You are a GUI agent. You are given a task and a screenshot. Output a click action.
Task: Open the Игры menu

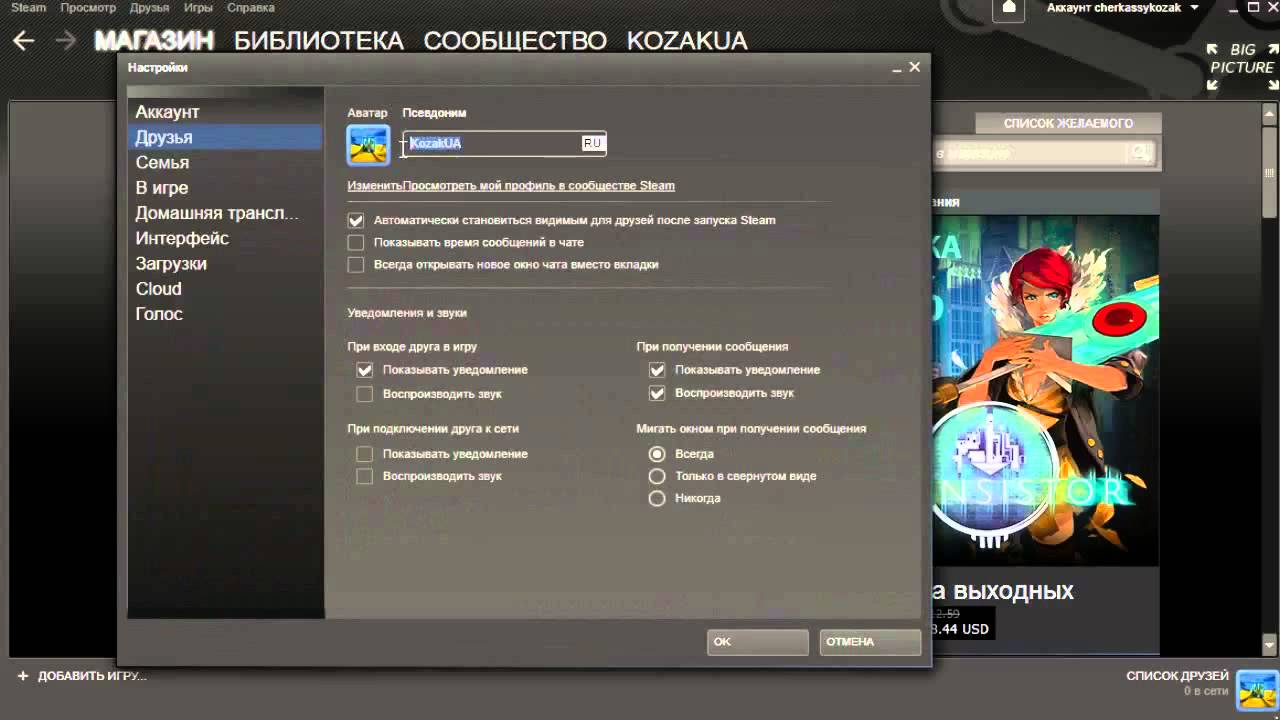tap(198, 8)
